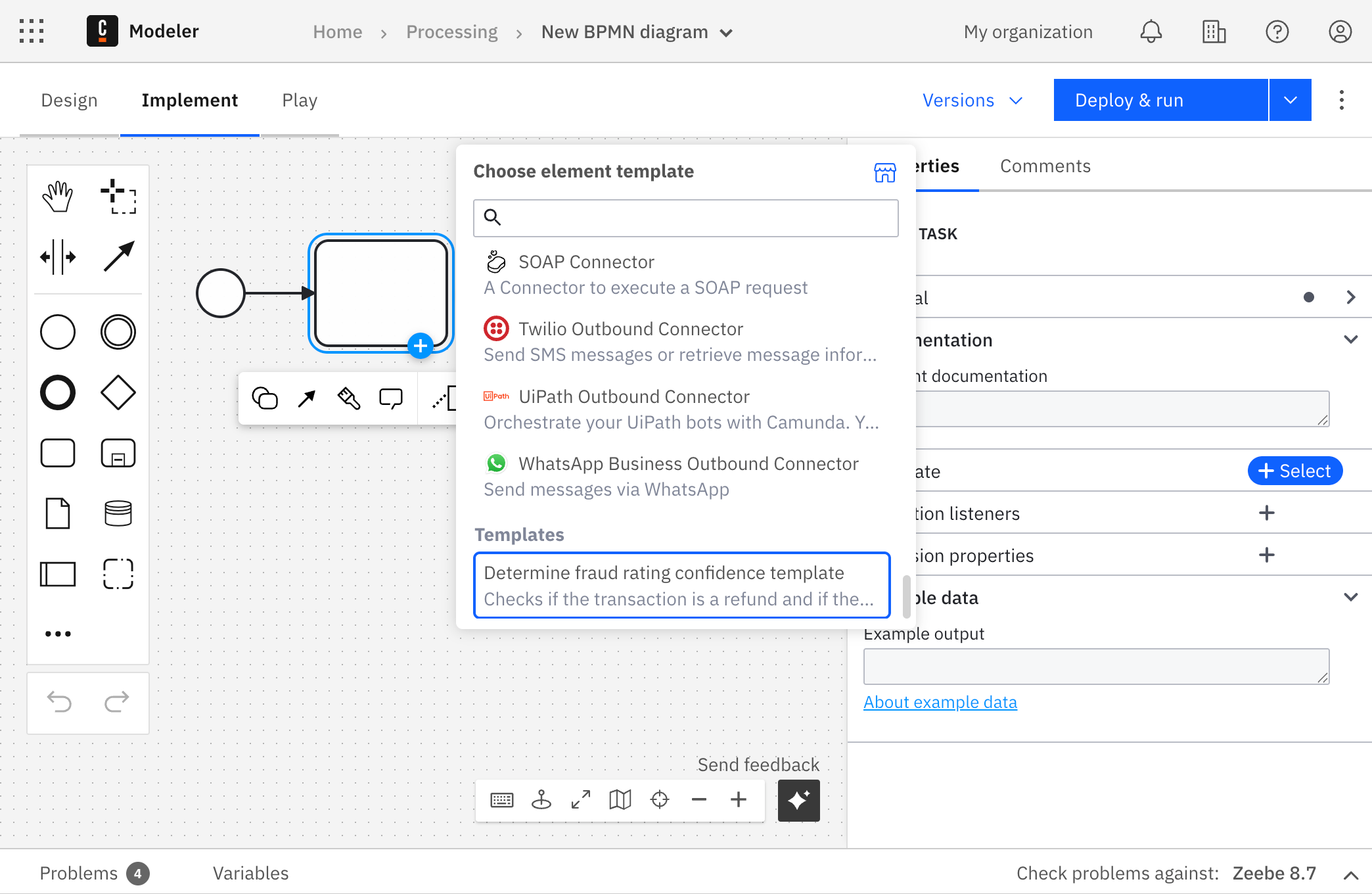The image size is (1372, 894).
Task: Click Send feedback
Action: point(758,765)
